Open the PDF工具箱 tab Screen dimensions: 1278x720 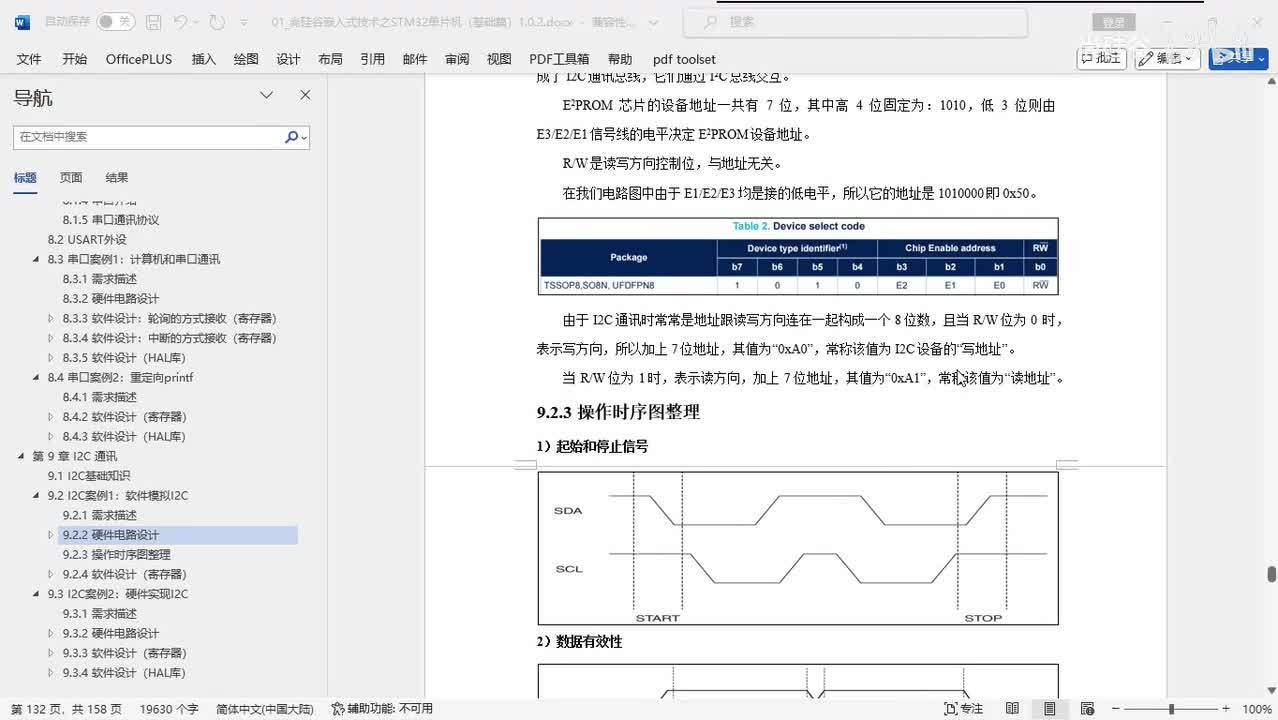click(559, 59)
